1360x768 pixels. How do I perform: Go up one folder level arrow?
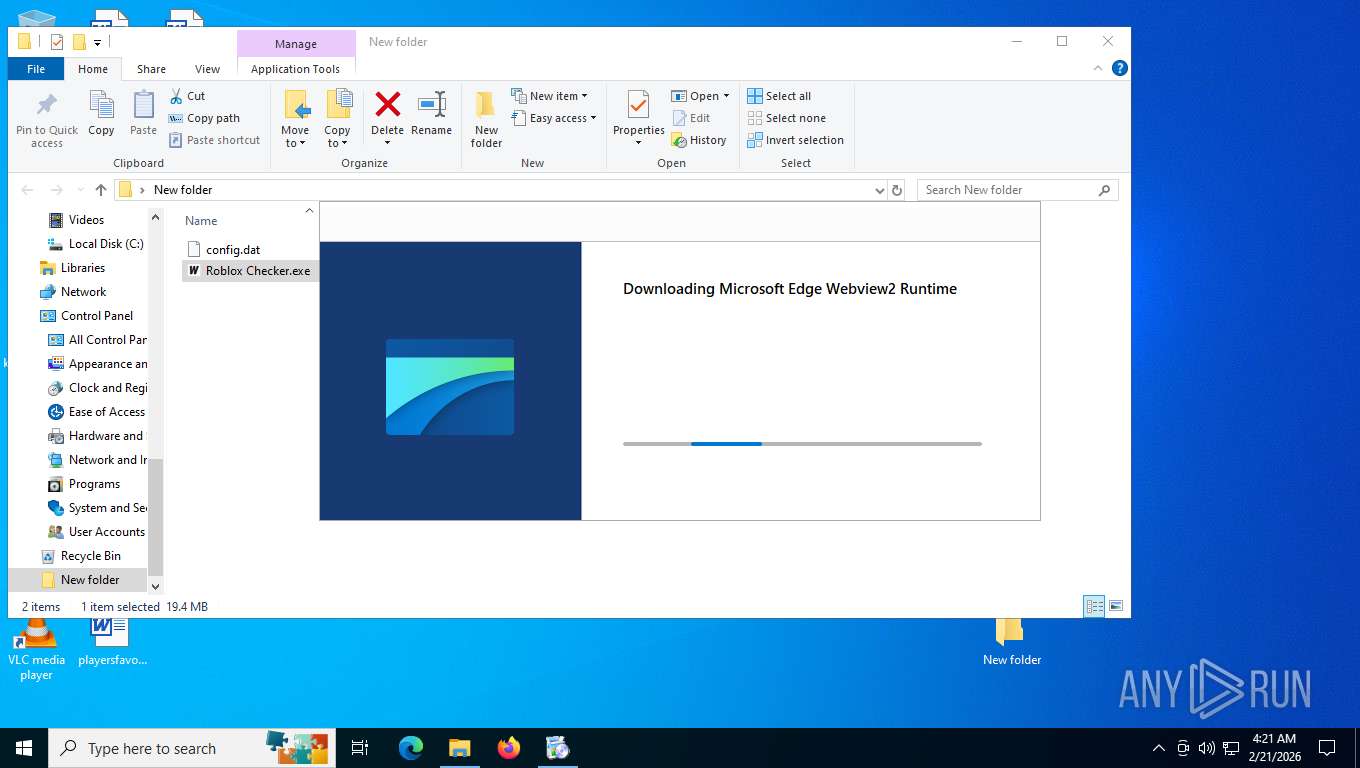click(100, 190)
